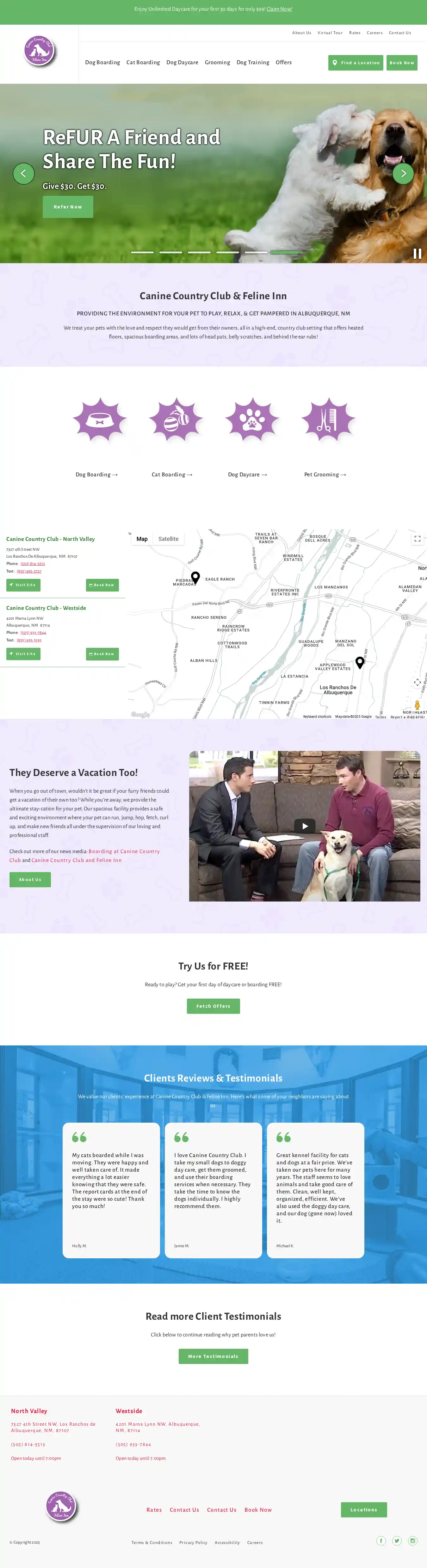The width and height of the screenshot is (427, 1568).
Task: Select the last slide indicator bar
Action: (x=285, y=252)
